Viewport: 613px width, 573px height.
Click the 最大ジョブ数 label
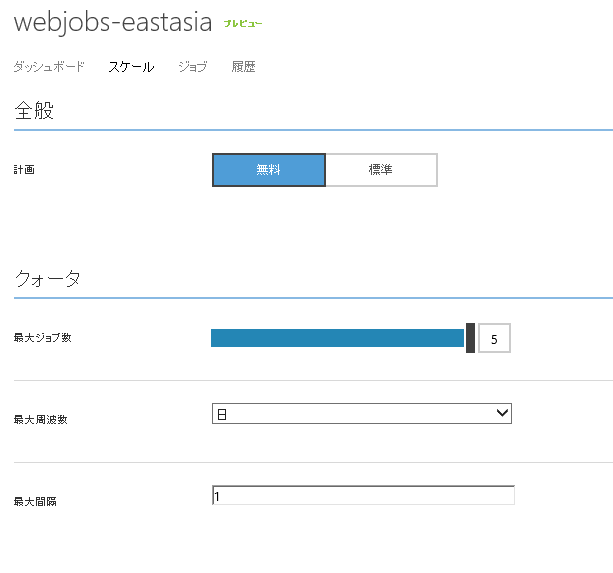pos(42,338)
